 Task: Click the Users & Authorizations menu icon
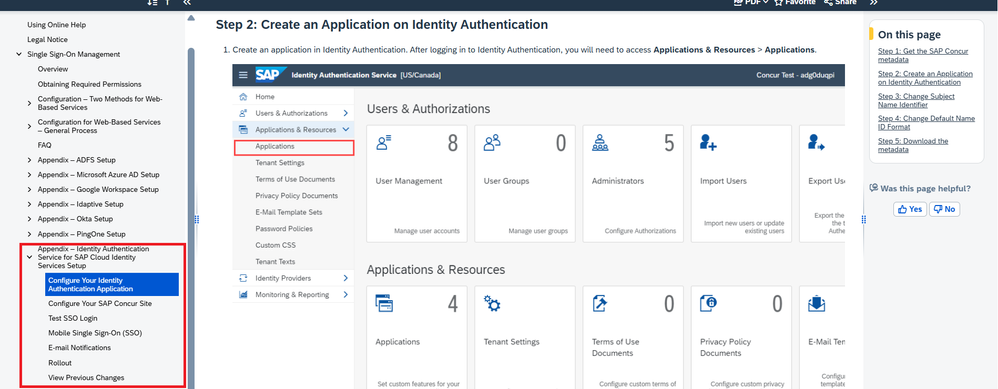coord(243,113)
